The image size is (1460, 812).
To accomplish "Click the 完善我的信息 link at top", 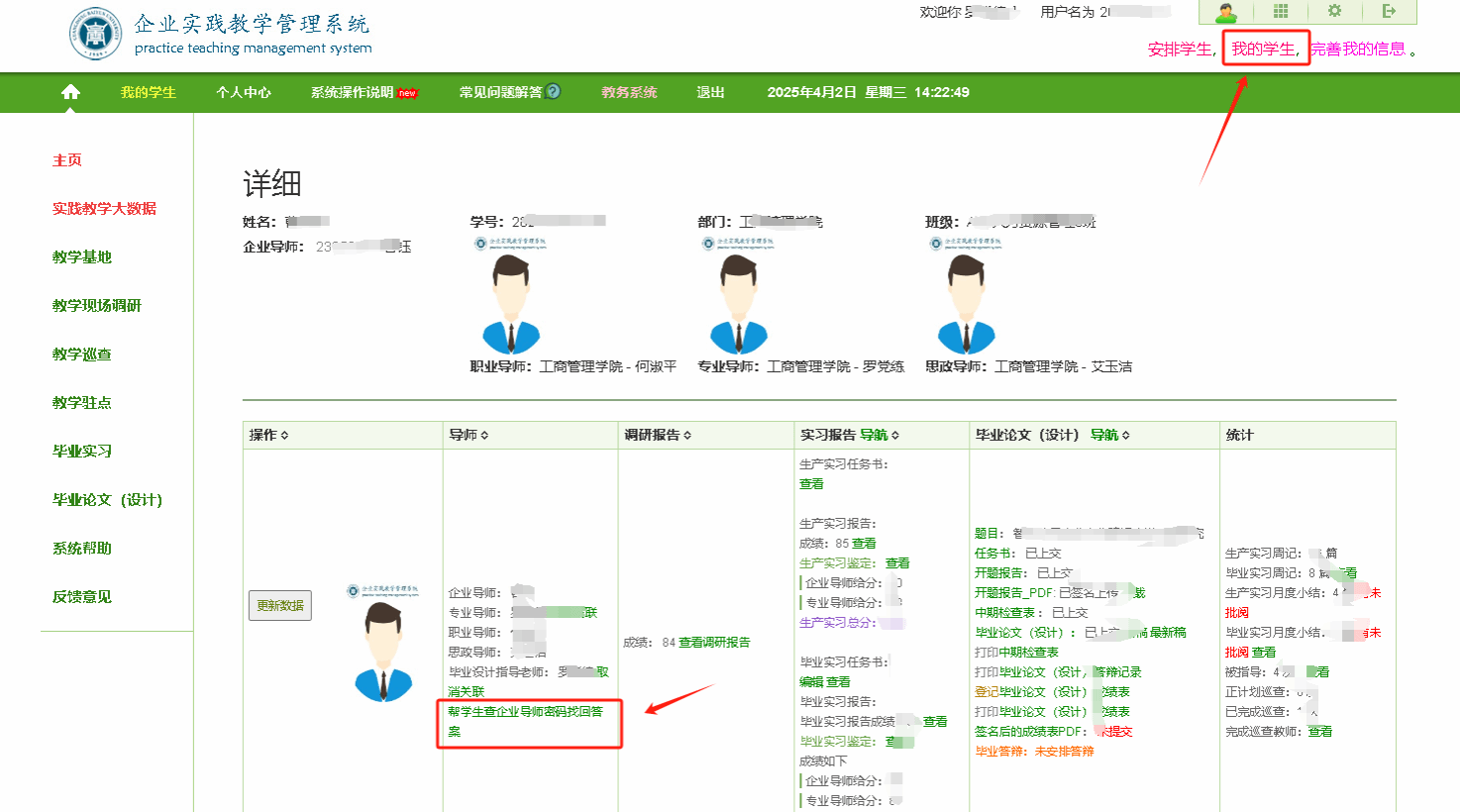I will point(1358,49).
